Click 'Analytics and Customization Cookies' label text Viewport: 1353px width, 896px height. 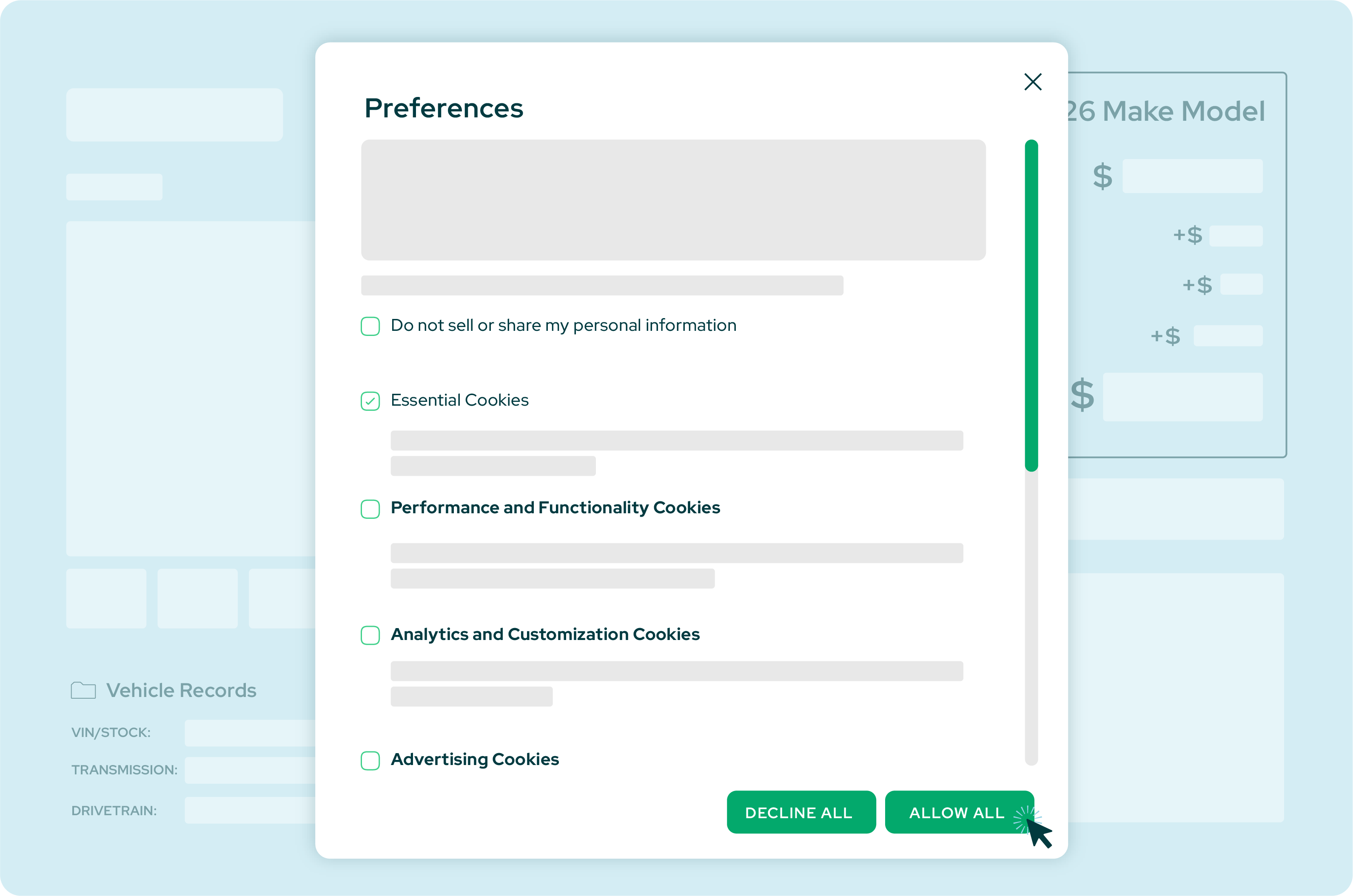pos(544,634)
